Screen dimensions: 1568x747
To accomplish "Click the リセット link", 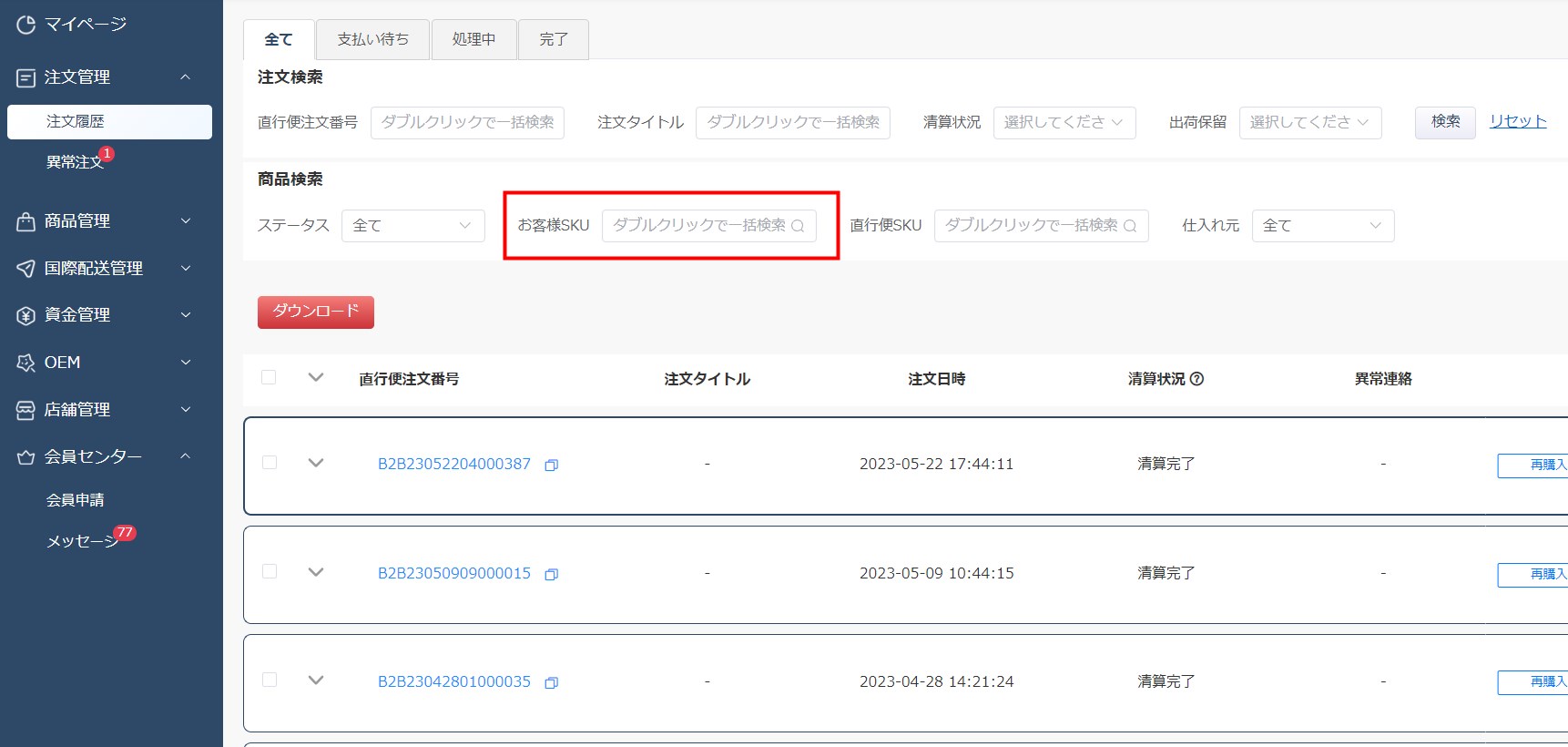I will (1518, 121).
